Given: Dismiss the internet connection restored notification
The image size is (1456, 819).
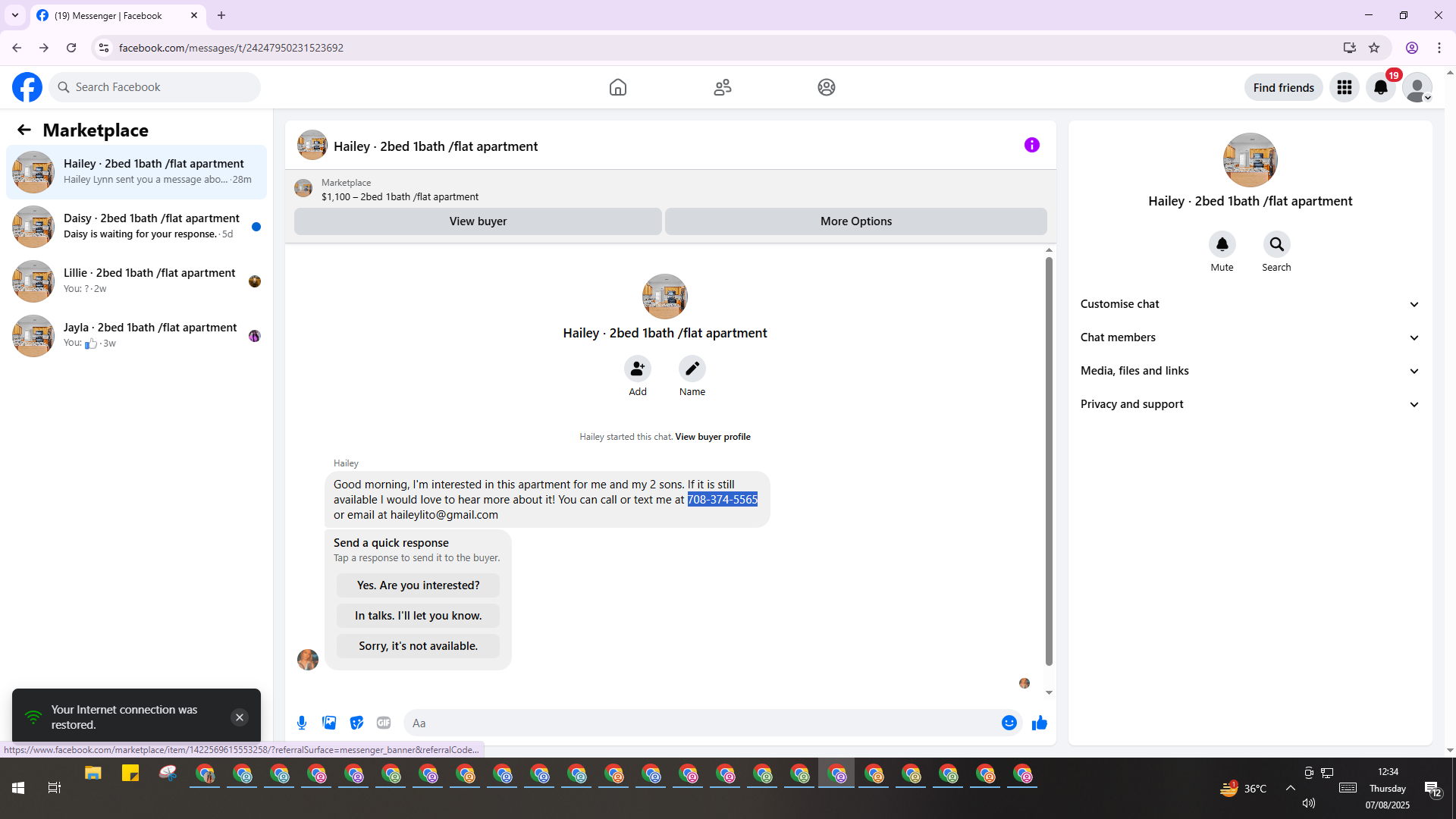Looking at the screenshot, I should point(240,717).
